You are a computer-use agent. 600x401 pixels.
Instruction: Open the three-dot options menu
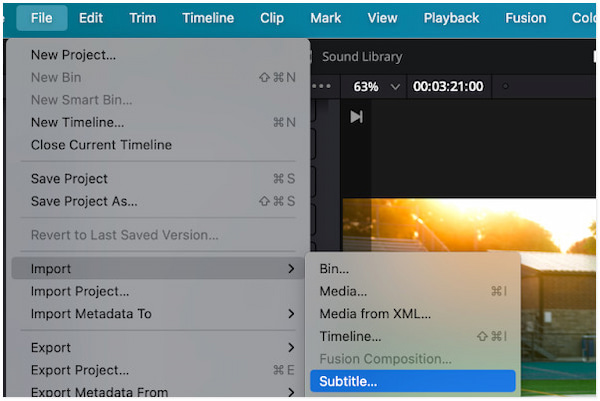point(321,87)
